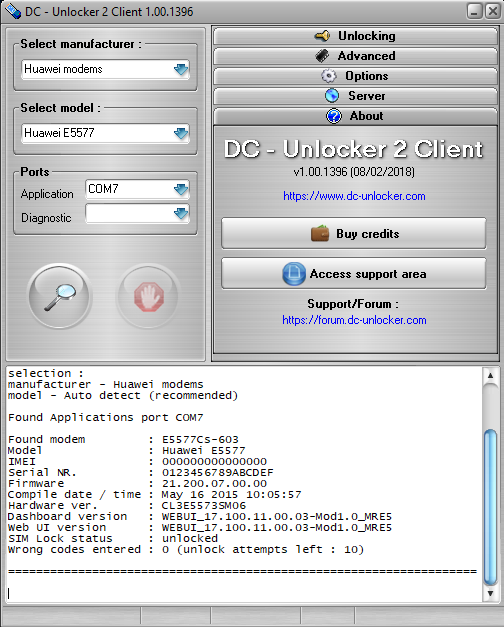Click the Web UI version log line
The width and height of the screenshot is (504, 627).
click(x=200, y=527)
